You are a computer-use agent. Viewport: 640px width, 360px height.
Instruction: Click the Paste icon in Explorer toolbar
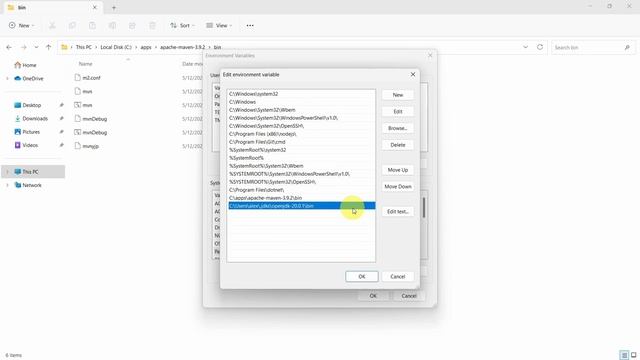click(x=92, y=26)
